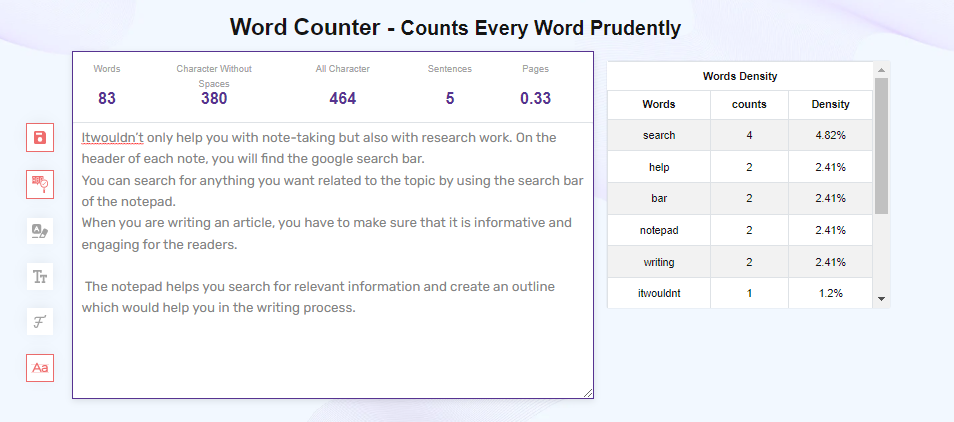Click the 'bar' word cell
Viewport: 954px width, 422px height.
pyautogui.click(x=659, y=198)
